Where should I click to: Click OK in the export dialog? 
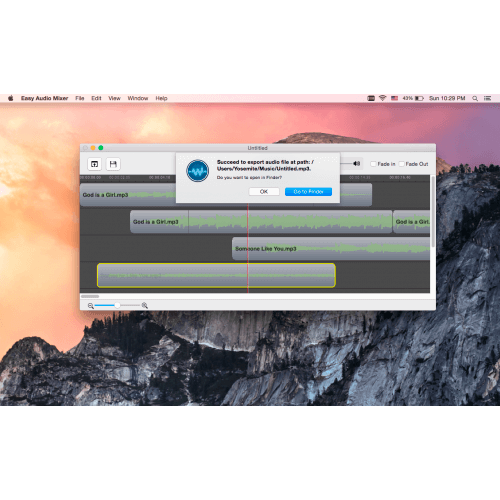(x=264, y=192)
